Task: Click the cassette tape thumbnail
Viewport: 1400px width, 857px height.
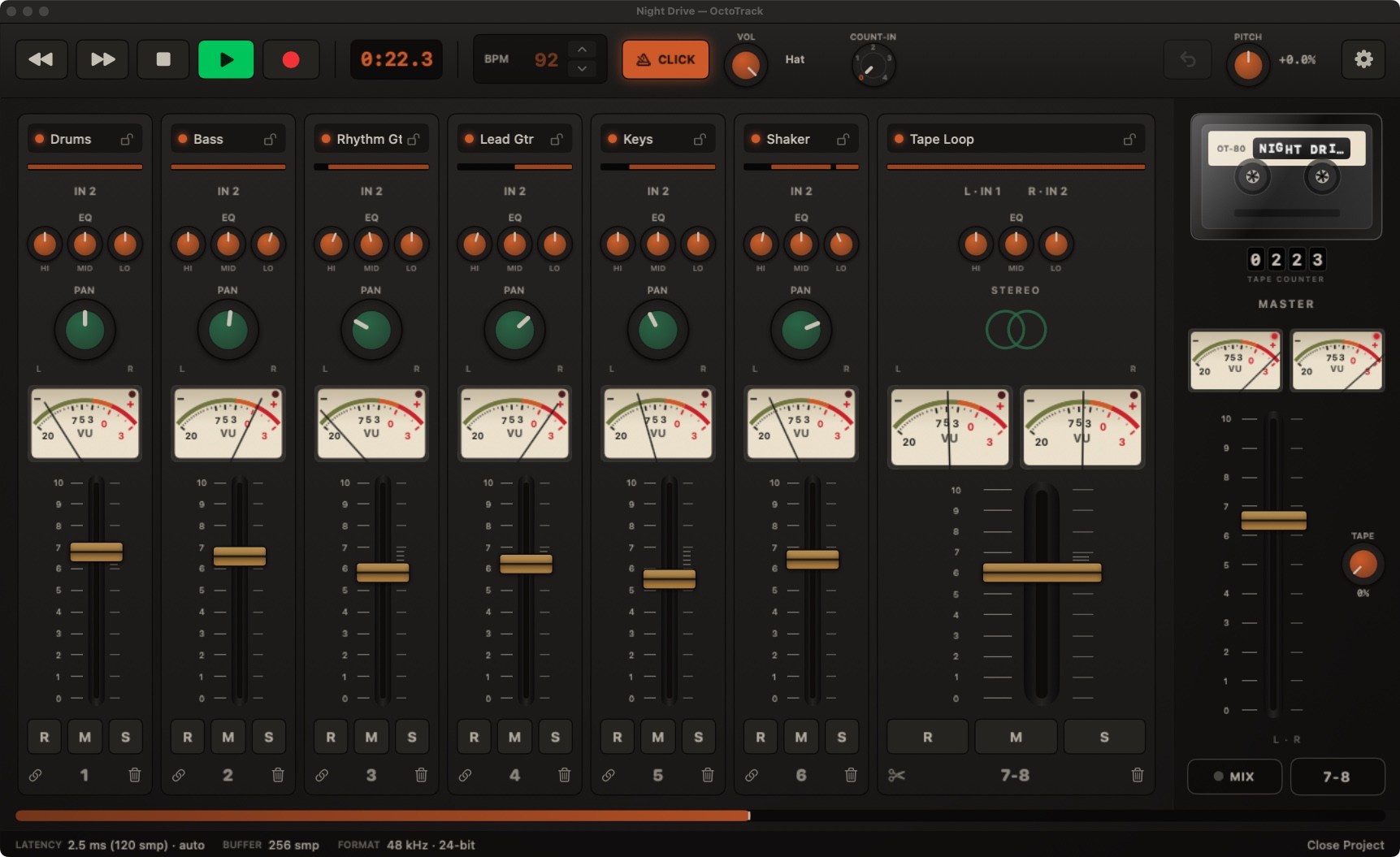Action: pos(1285,176)
